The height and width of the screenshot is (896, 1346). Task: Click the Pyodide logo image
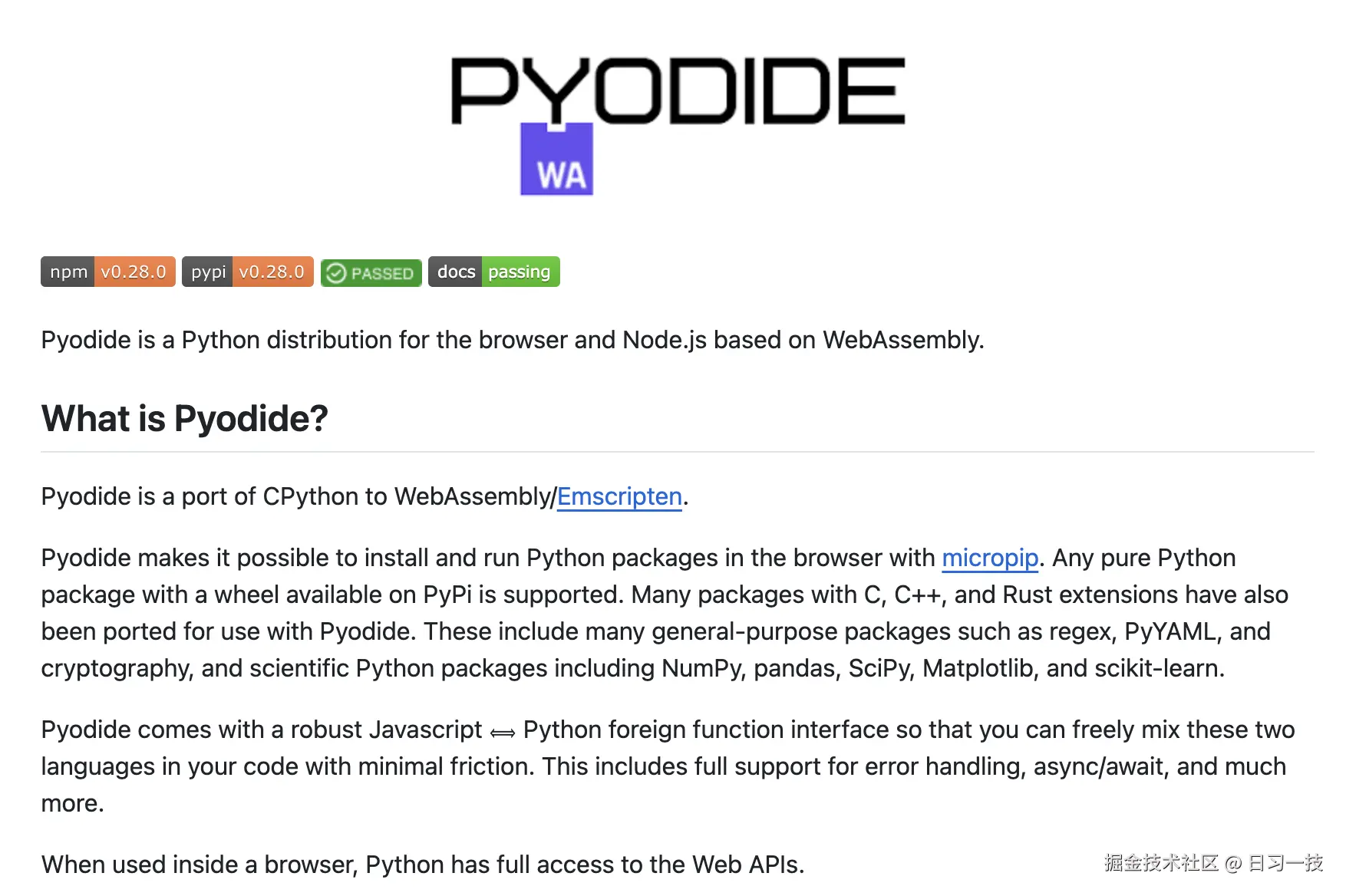tap(678, 125)
